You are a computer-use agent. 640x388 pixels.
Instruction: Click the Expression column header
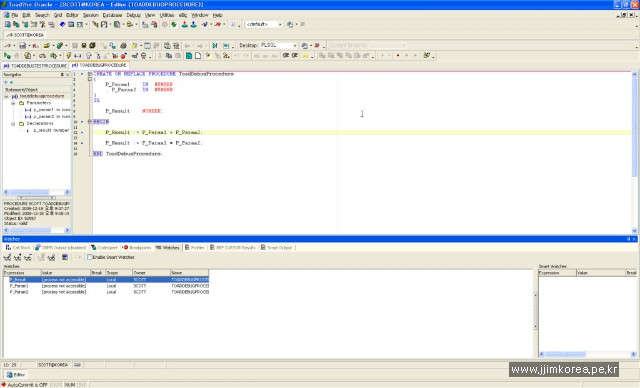pyautogui.click(x=22, y=273)
